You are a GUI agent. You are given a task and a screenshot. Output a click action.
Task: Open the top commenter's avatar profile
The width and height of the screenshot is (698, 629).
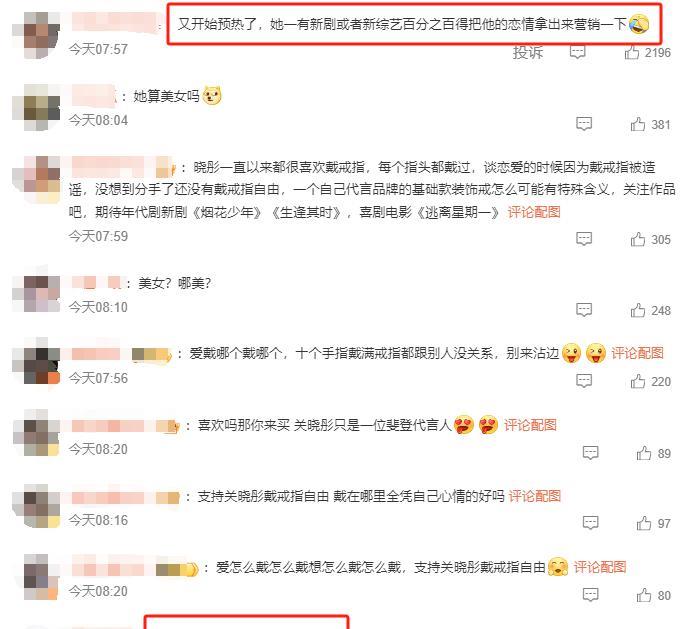click(37, 36)
